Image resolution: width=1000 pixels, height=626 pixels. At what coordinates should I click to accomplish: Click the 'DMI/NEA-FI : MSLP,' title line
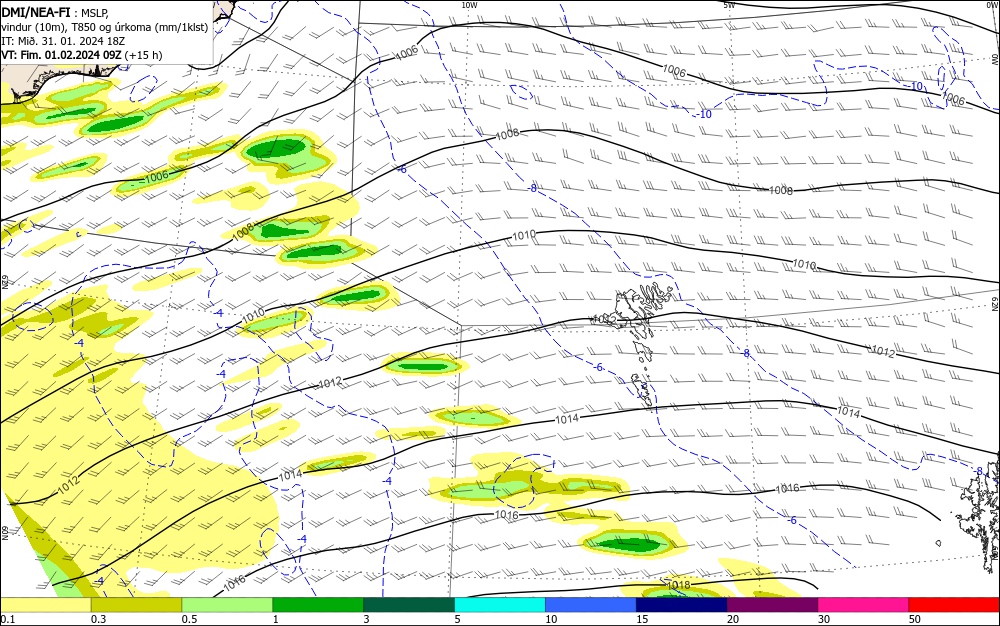[55, 11]
